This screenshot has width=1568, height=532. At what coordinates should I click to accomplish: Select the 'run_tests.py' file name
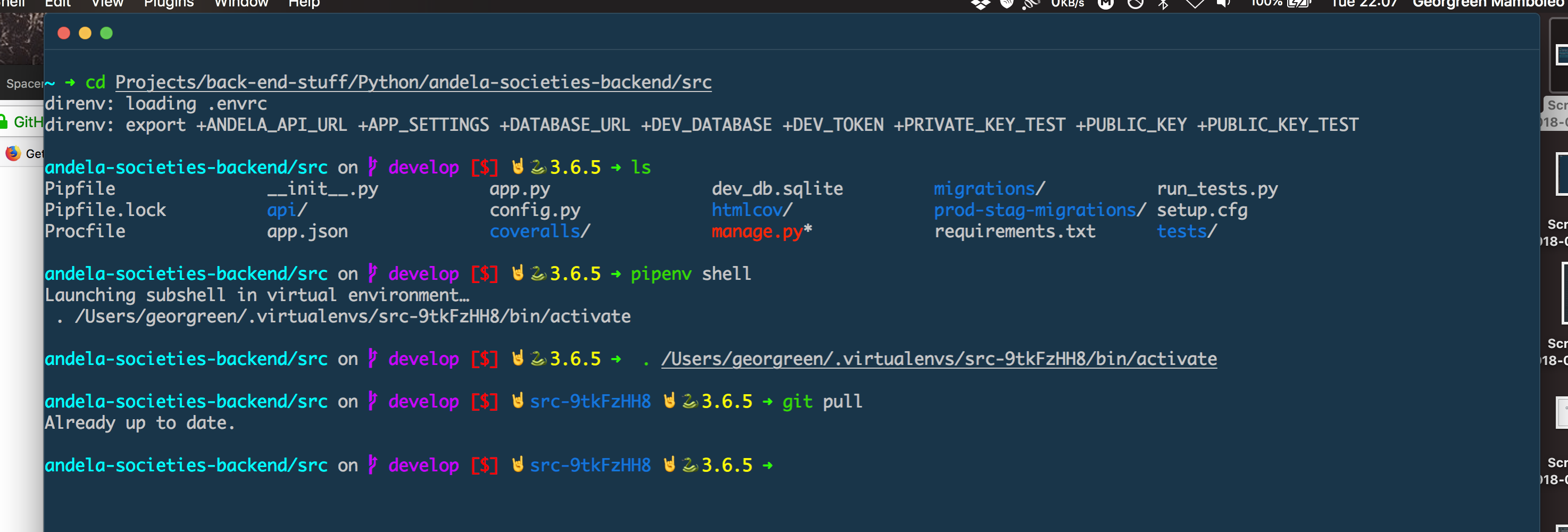point(1217,189)
